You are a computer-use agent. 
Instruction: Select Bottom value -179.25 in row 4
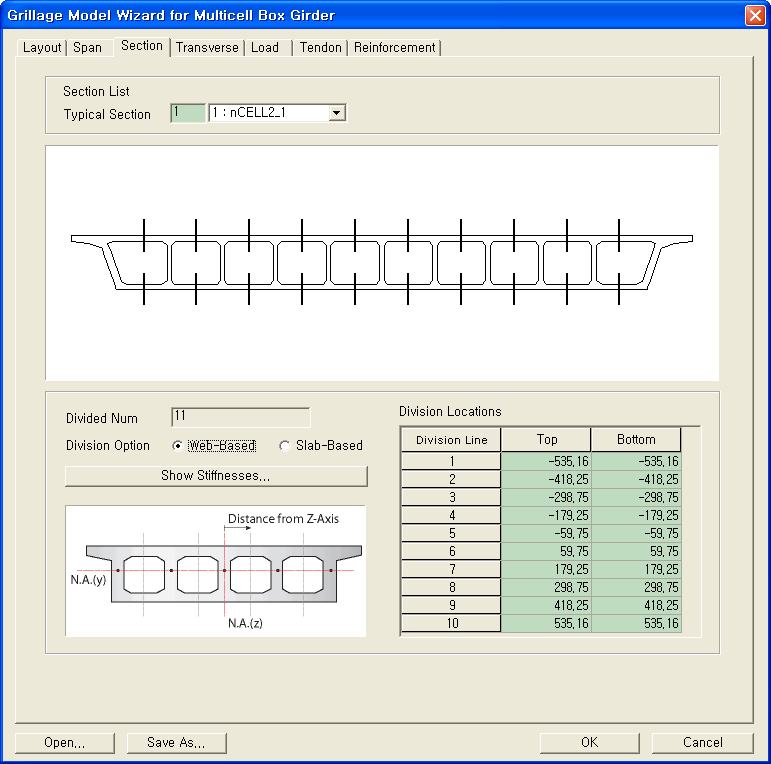tap(636, 515)
